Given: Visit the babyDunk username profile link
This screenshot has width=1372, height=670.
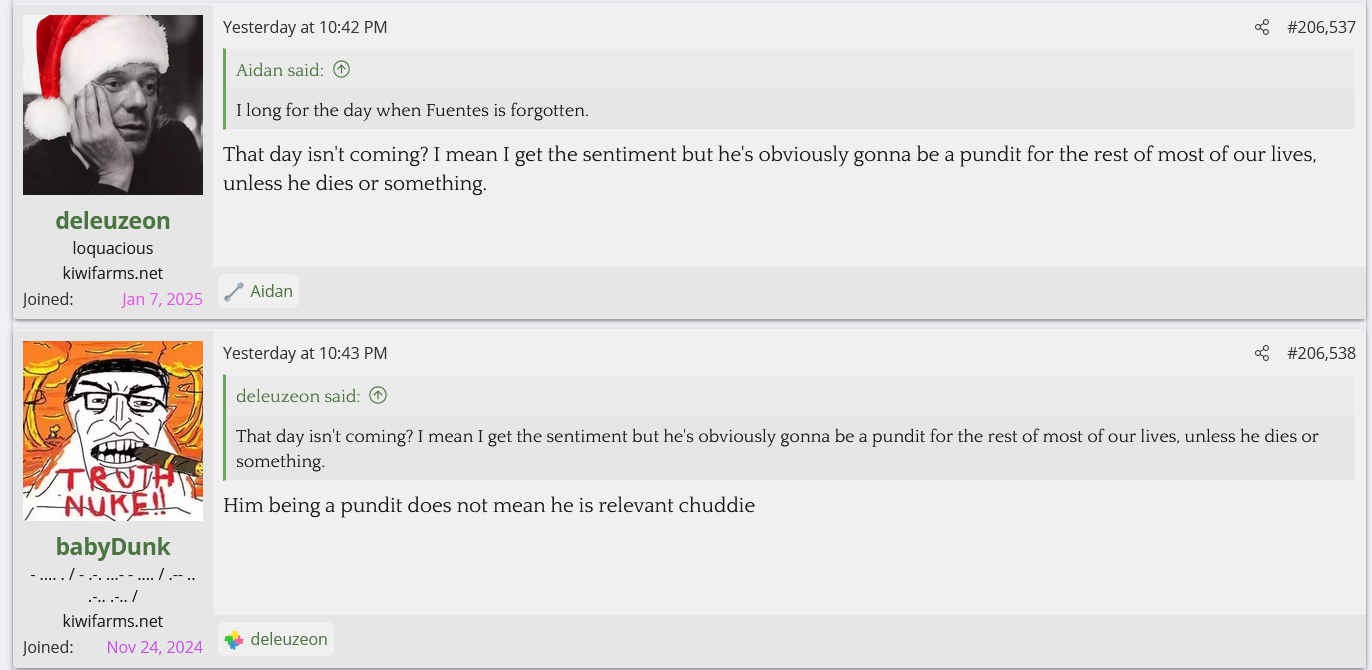Looking at the screenshot, I should click(x=113, y=547).
